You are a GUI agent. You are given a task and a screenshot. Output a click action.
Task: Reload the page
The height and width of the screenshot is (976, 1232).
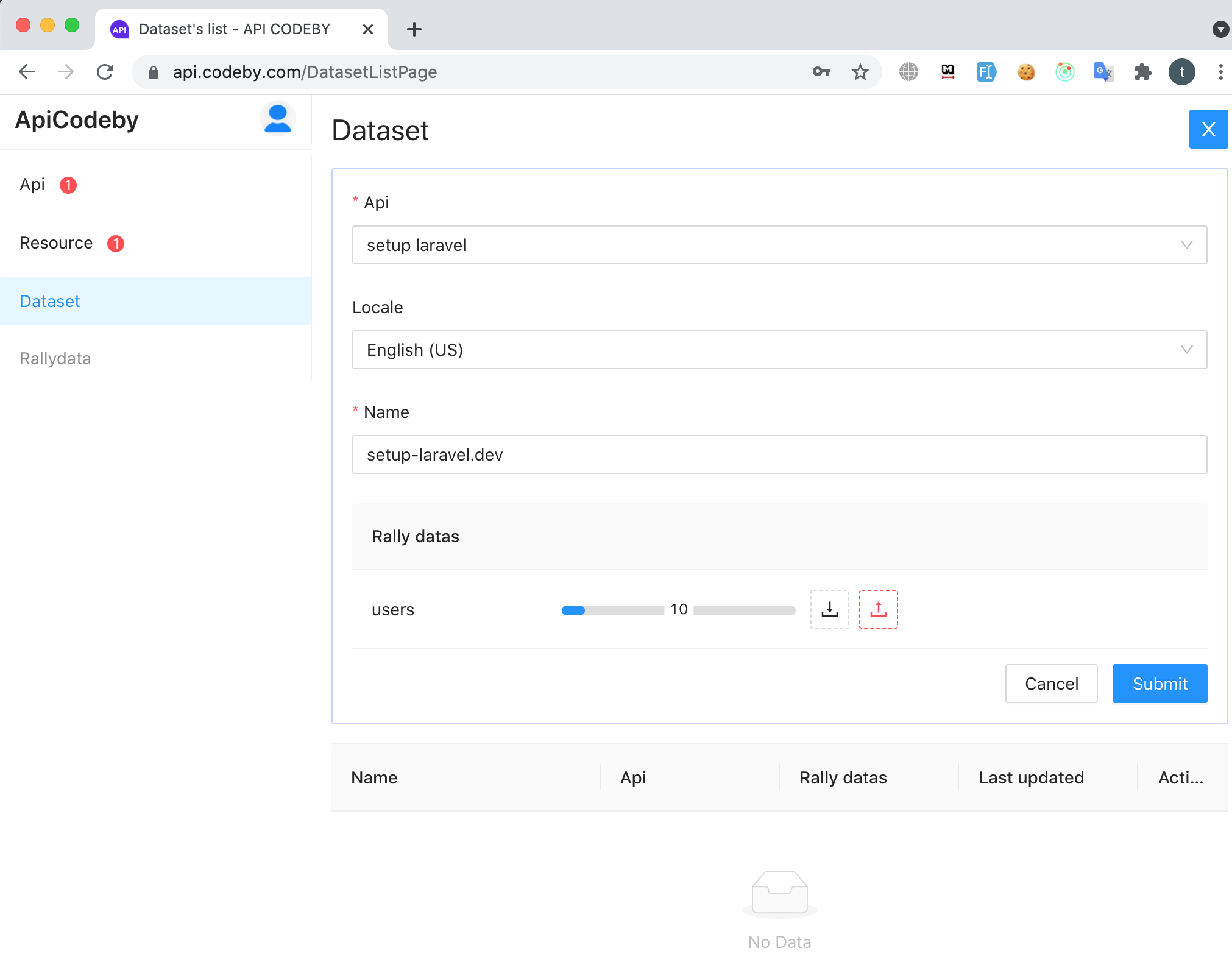[x=105, y=72]
